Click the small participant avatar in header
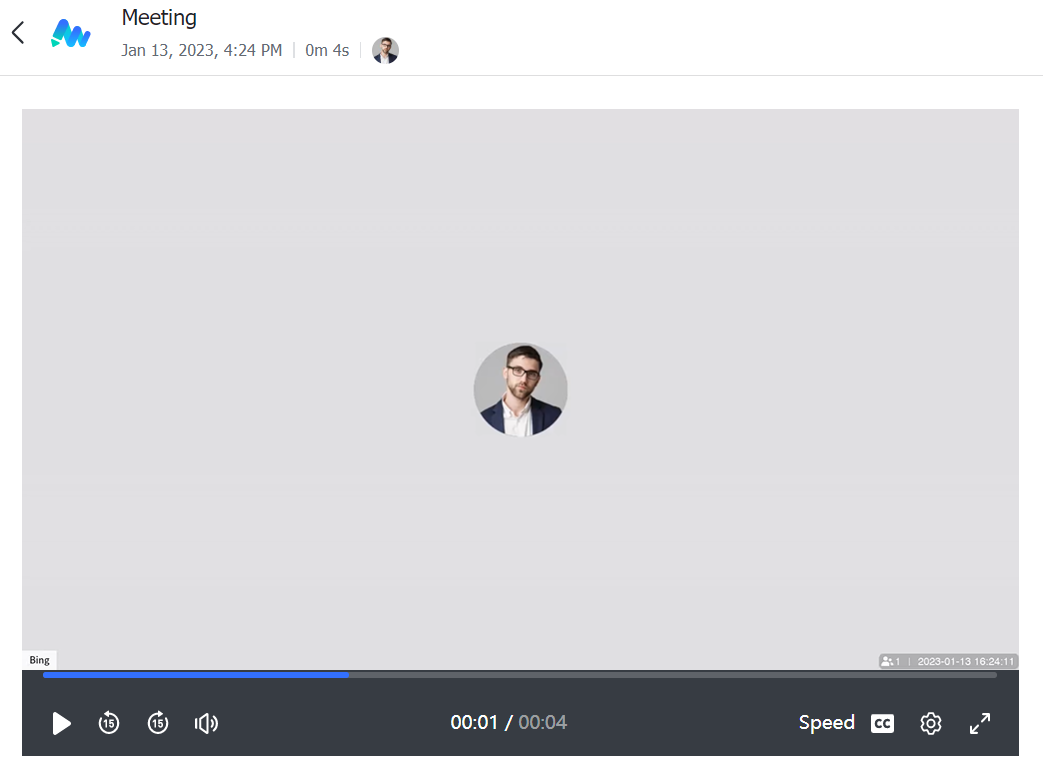The width and height of the screenshot is (1043, 774). tap(385, 50)
